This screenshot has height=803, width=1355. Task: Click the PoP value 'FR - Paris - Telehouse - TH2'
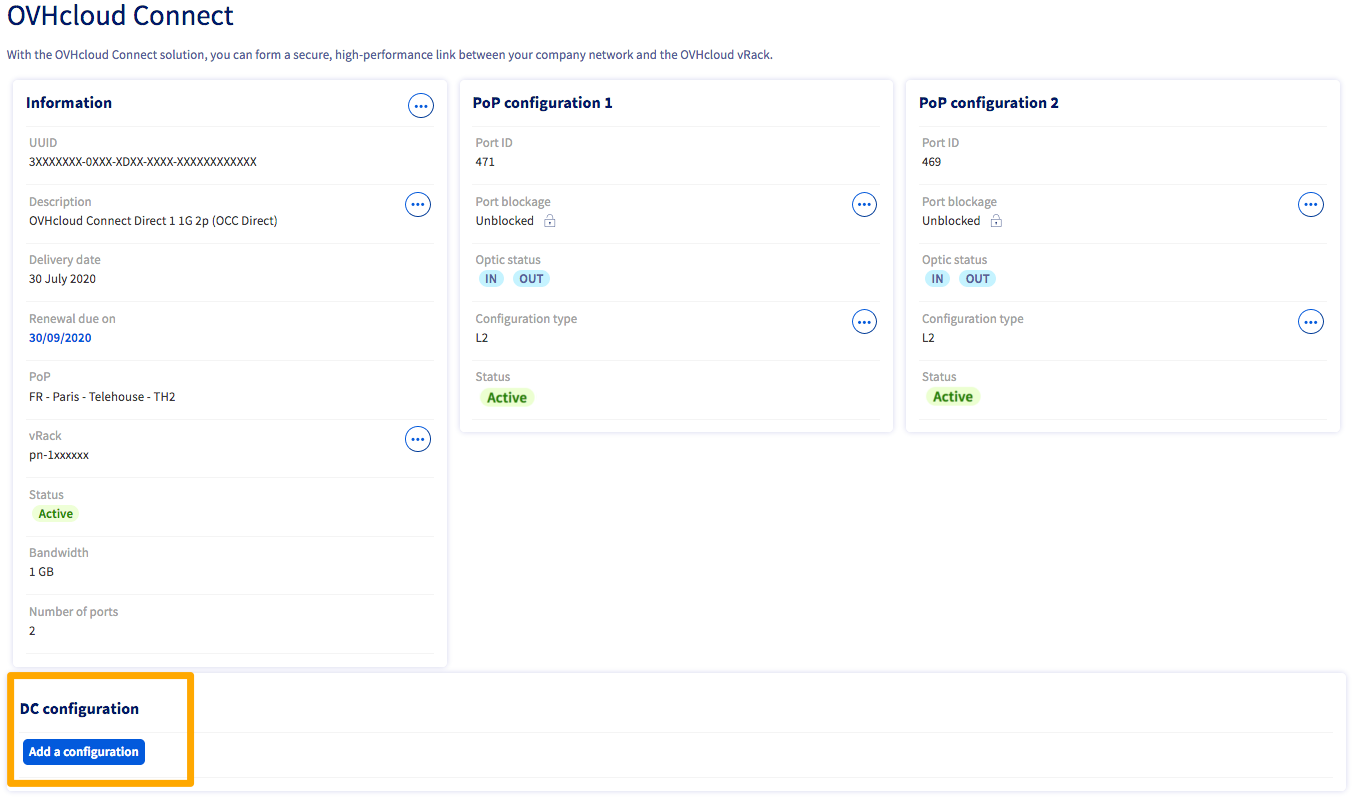click(x=103, y=397)
